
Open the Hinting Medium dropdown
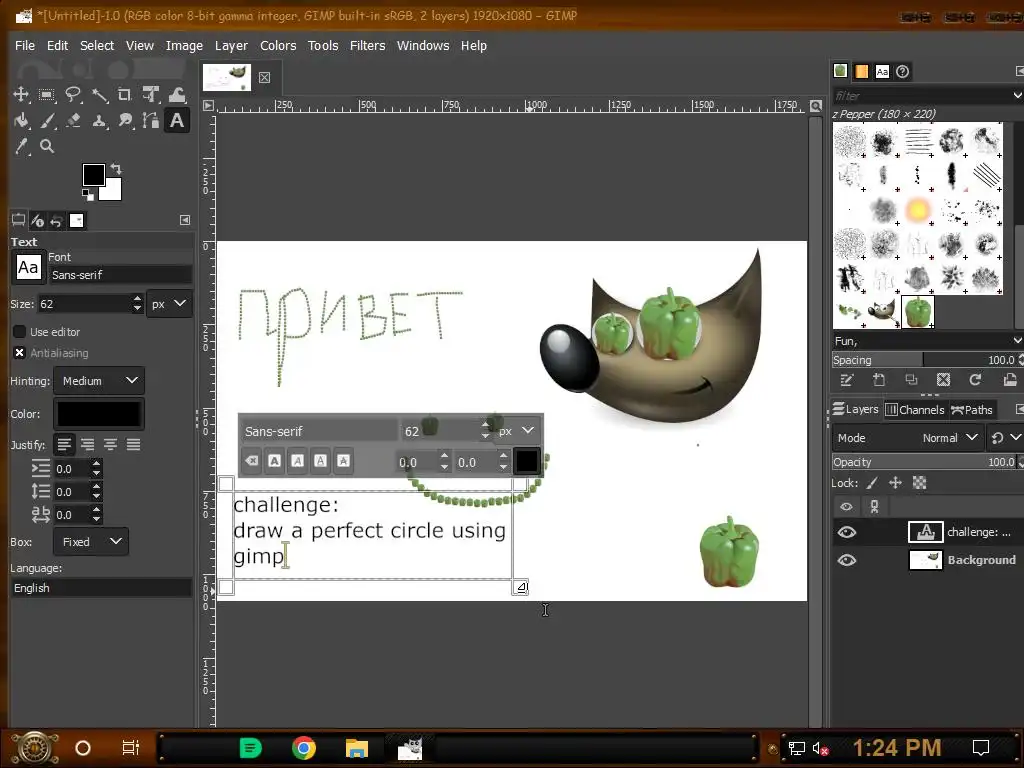point(99,381)
